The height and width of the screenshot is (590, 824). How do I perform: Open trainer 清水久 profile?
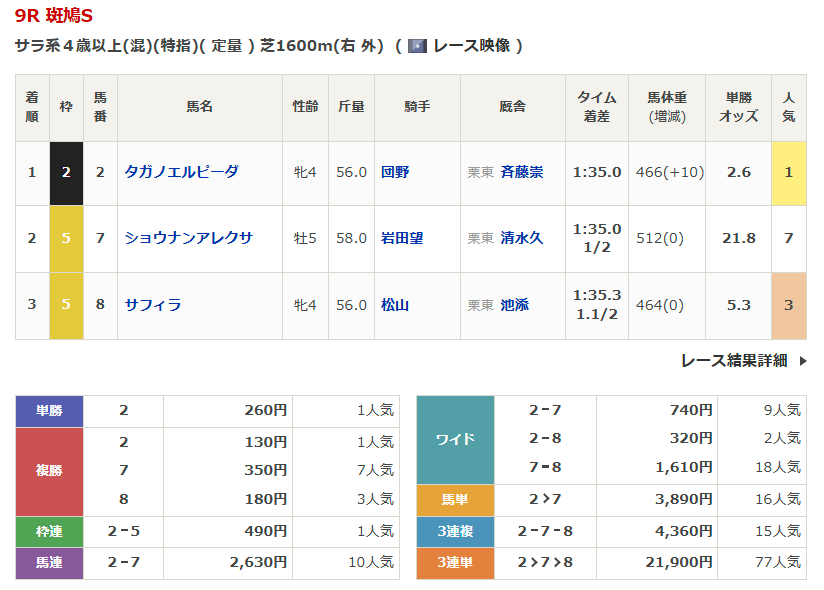(x=522, y=238)
